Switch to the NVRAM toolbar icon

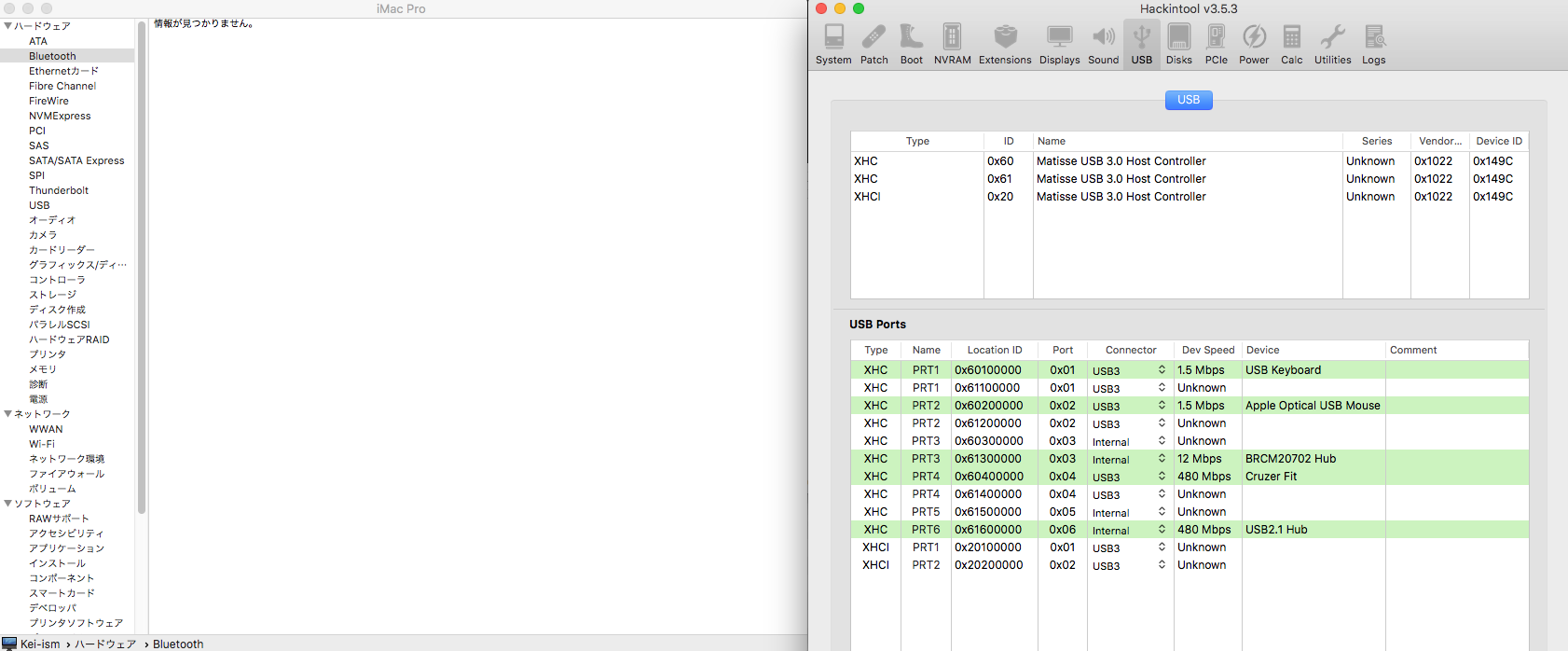click(x=952, y=45)
